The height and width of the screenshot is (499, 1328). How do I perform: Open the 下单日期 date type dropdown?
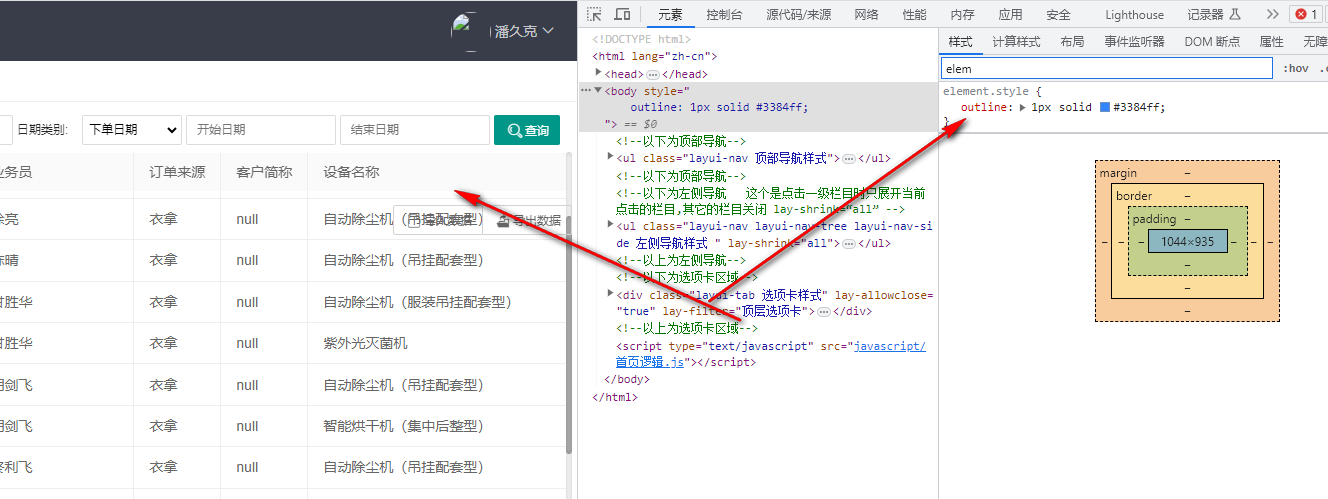pyautogui.click(x=132, y=130)
